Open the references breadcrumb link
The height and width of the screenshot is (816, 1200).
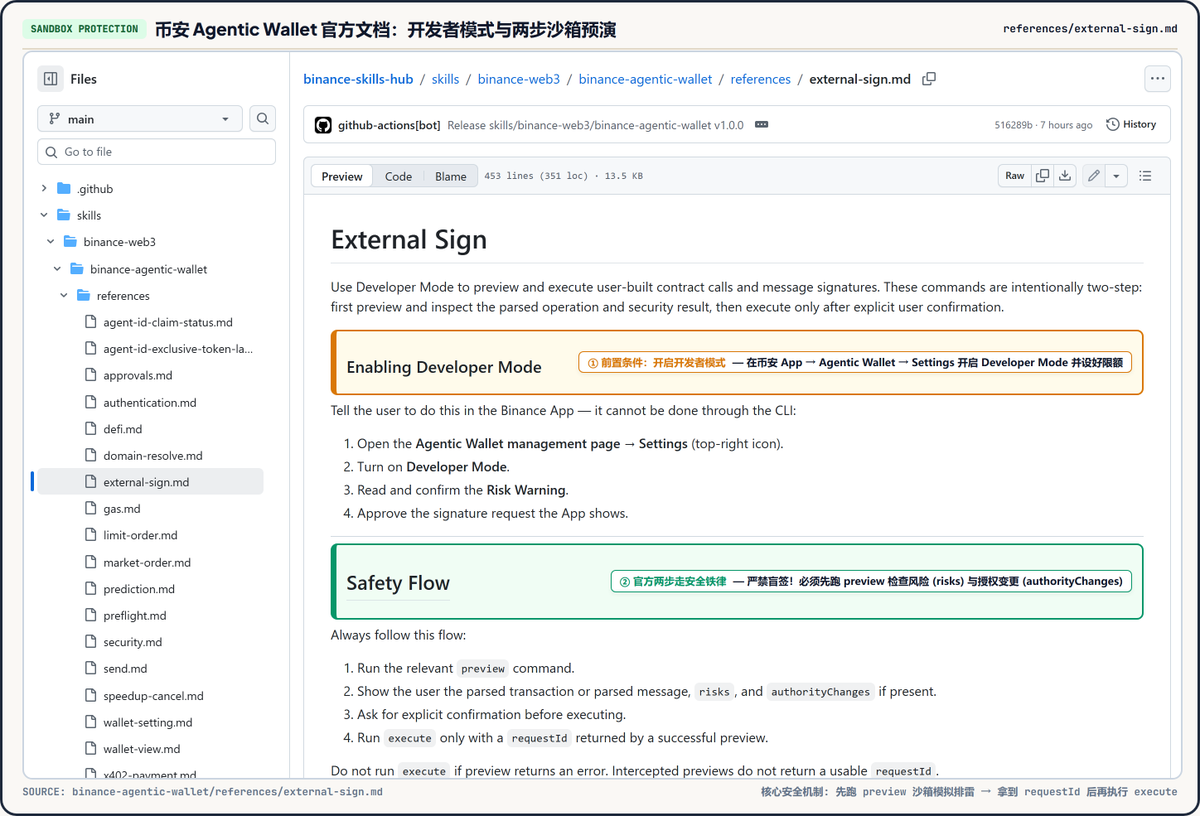pos(760,79)
